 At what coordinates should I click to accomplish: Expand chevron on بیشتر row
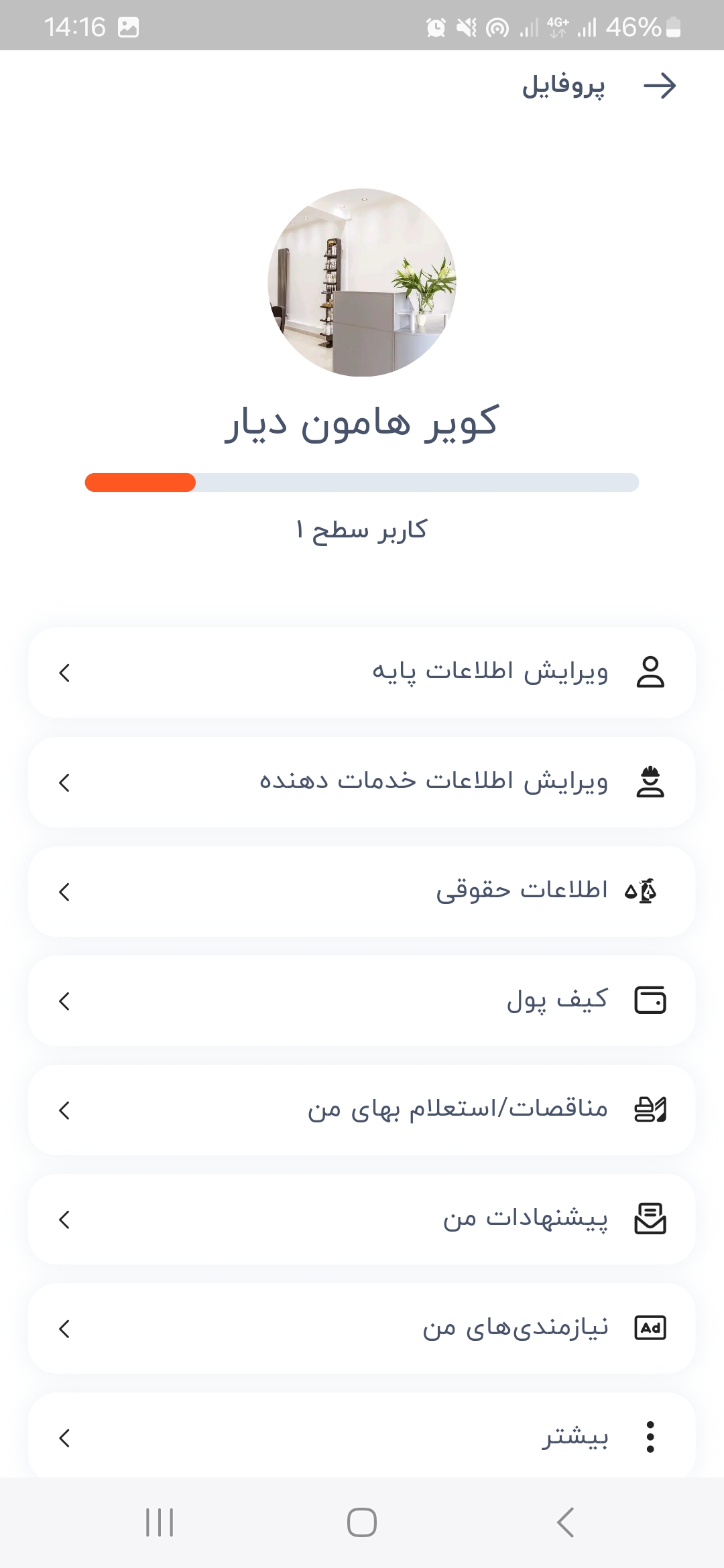point(64,1438)
